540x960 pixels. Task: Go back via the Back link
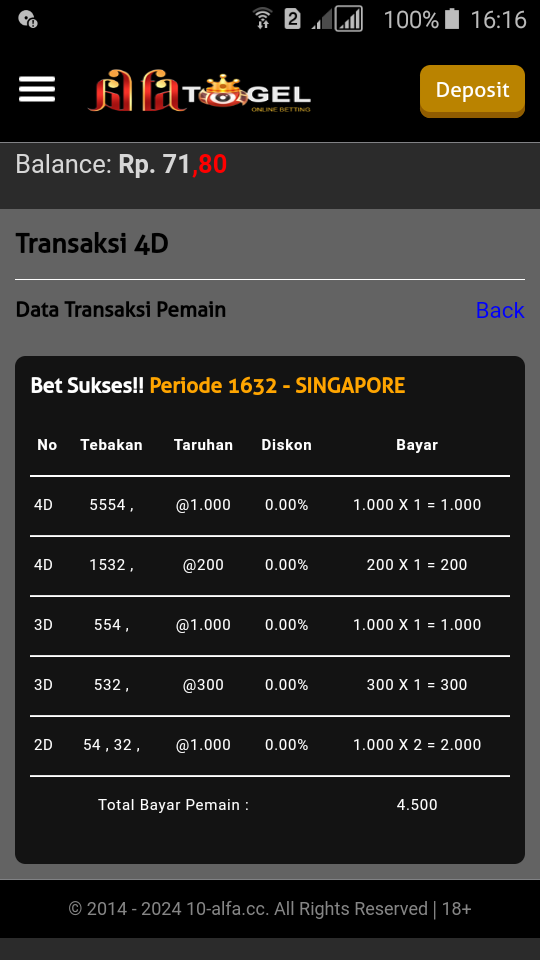(x=500, y=310)
